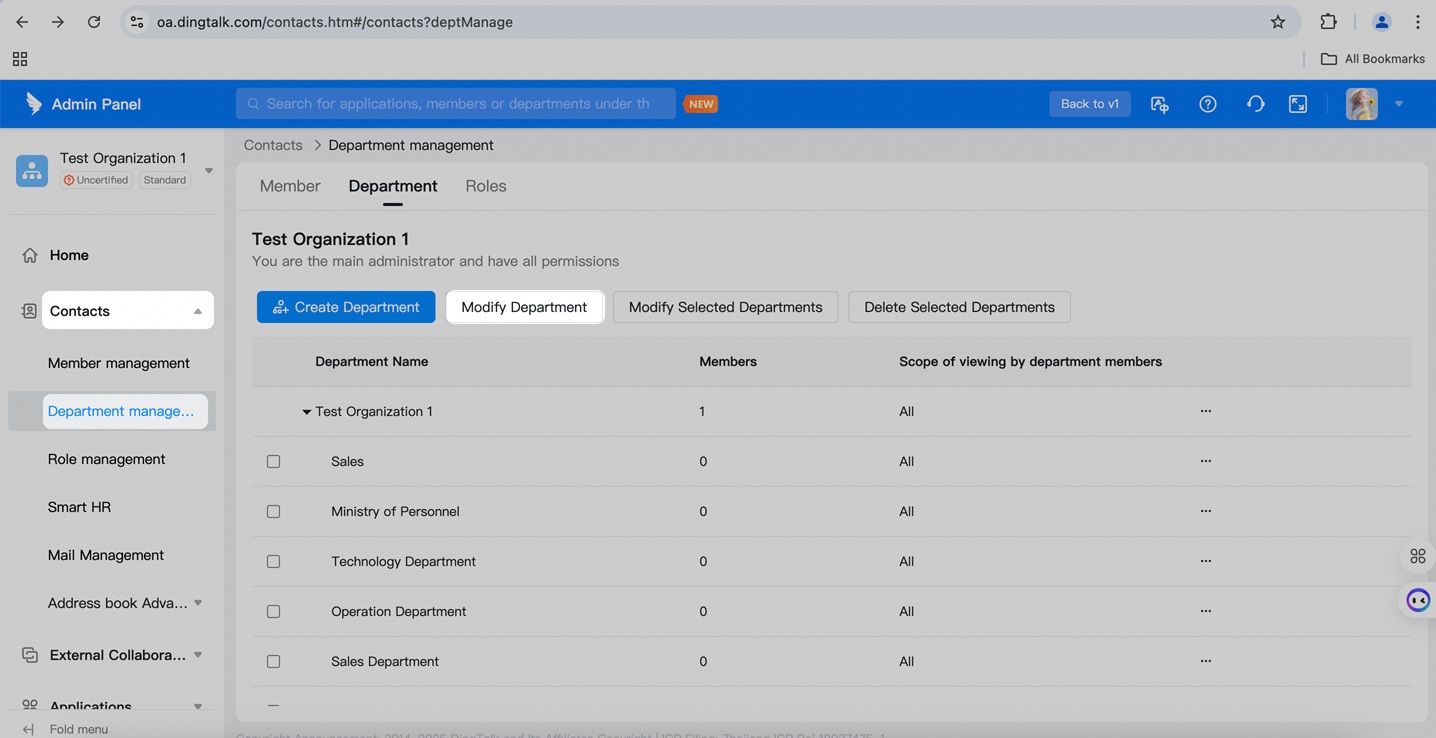Click the admin panel search field
The height and width of the screenshot is (738, 1436).
point(456,104)
